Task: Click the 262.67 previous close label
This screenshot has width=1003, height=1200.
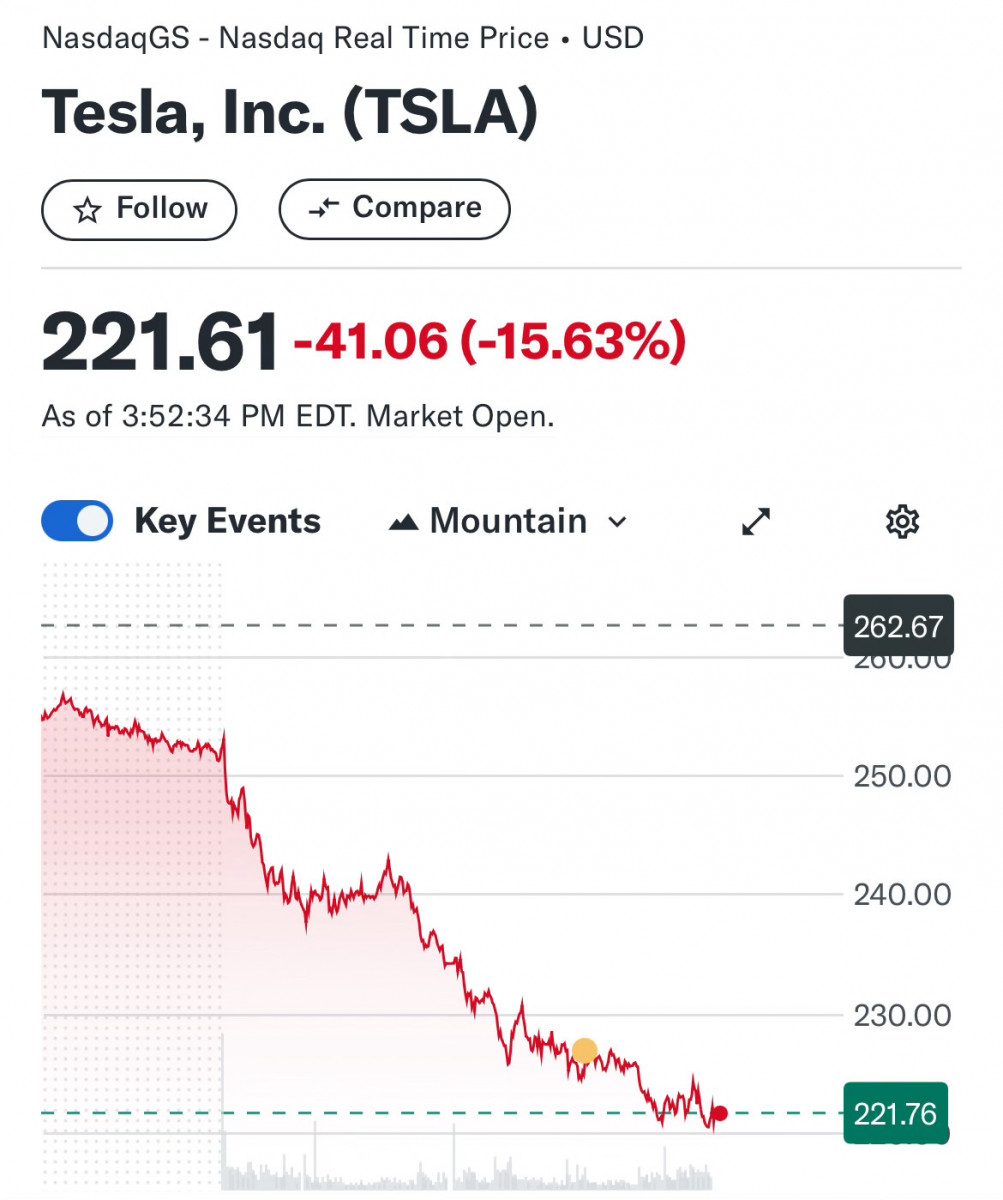Action: 898,627
